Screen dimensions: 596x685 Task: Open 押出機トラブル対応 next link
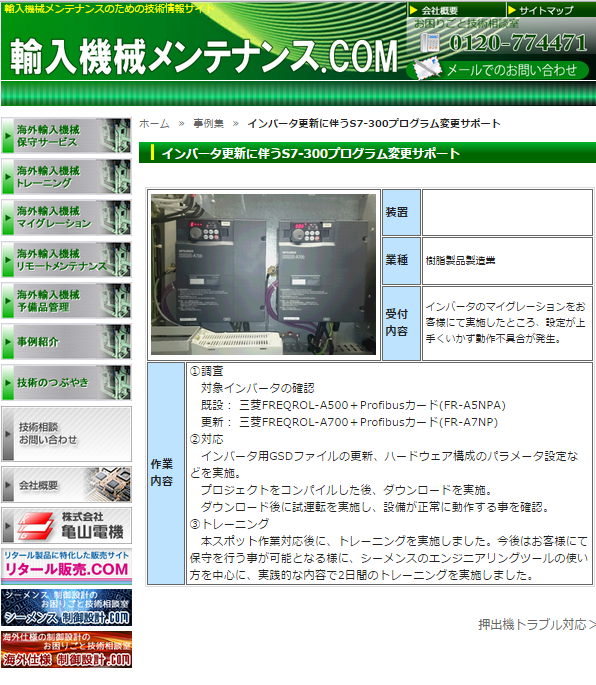[x=537, y=625]
